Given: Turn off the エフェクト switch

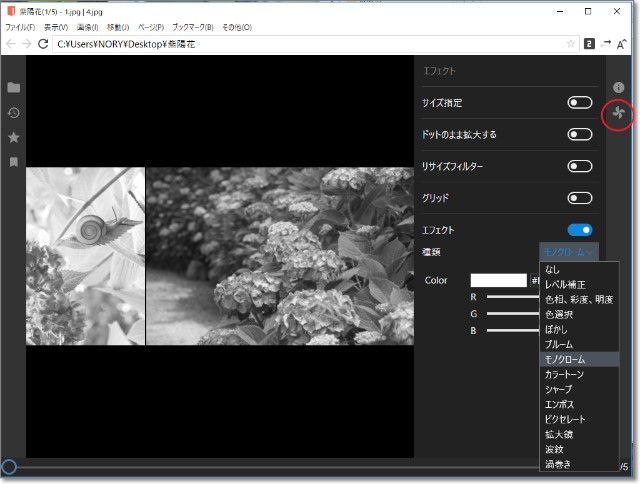Looking at the screenshot, I should coord(579,230).
